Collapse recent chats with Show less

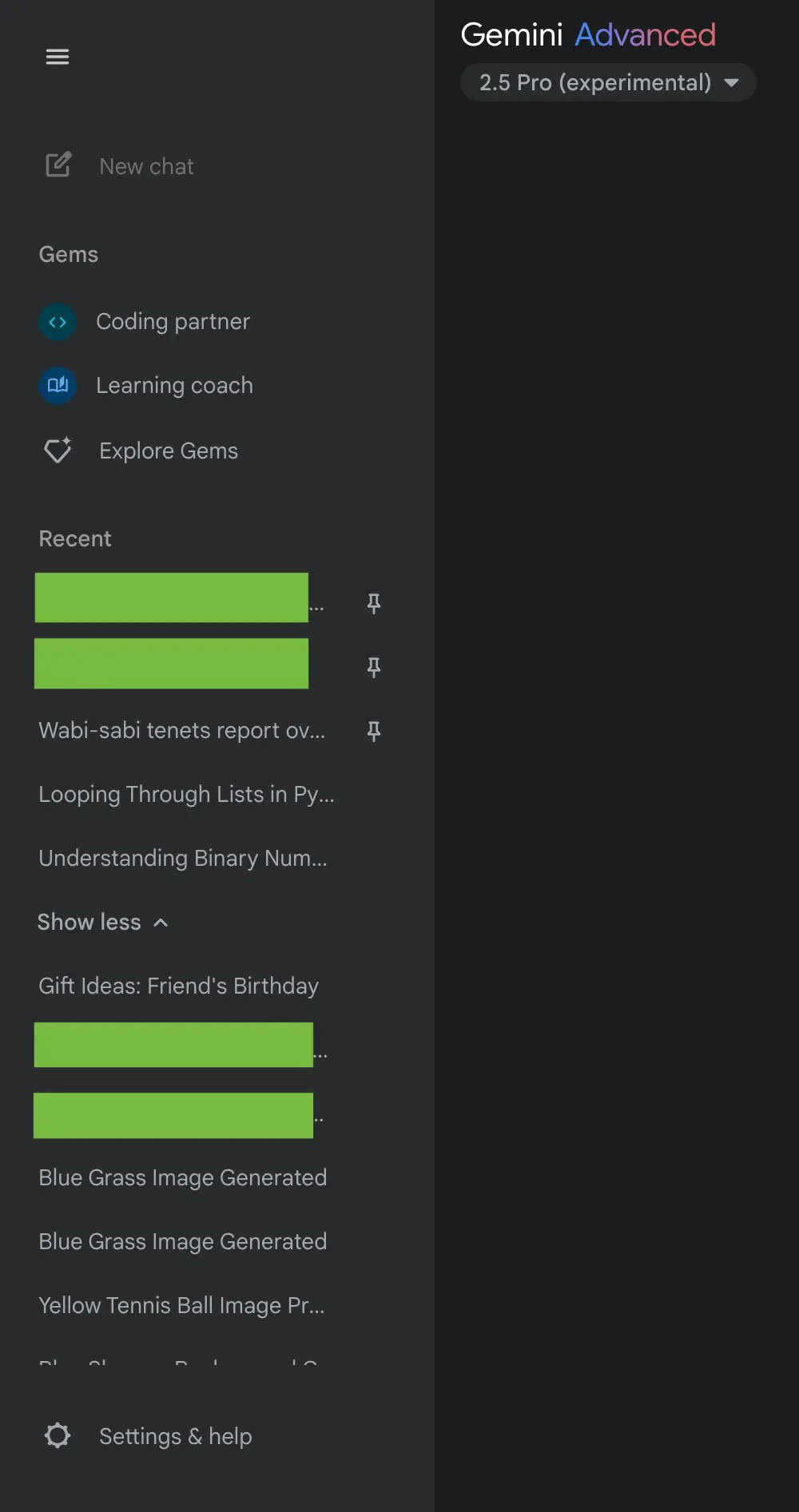point(103,922)
